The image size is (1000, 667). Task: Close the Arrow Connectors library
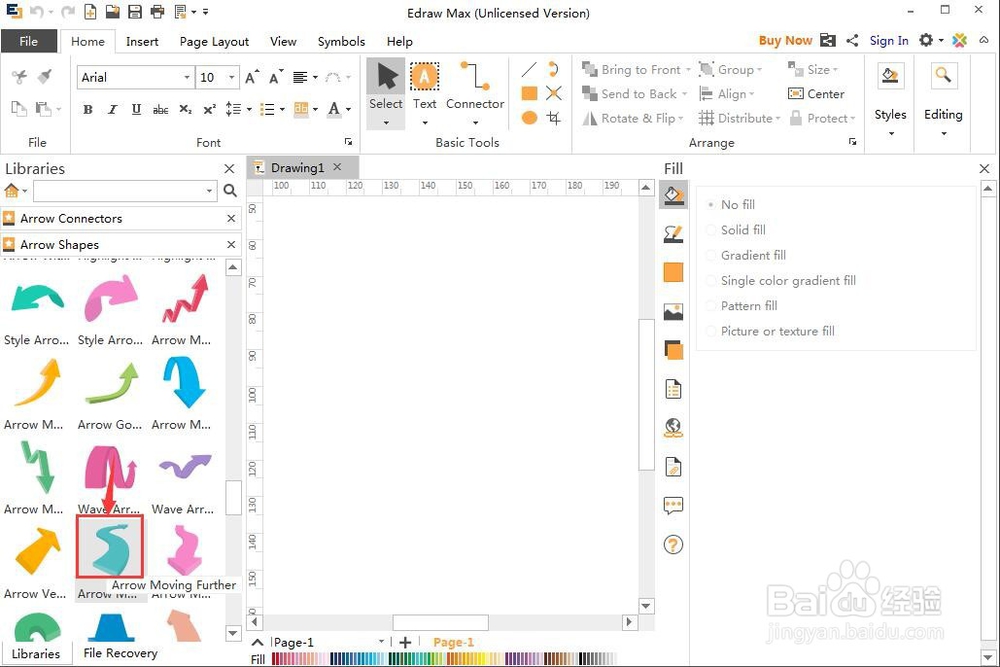click(x=231, y=218)
